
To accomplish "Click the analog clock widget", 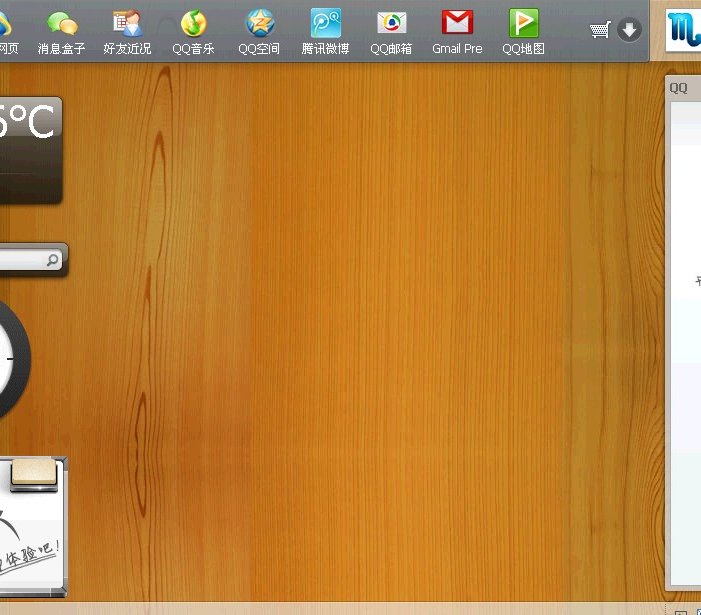I will (x=14, y=360).
